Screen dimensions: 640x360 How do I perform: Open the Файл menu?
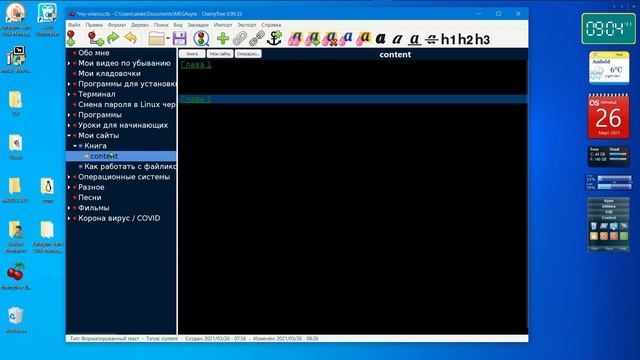click(x=74, y=25)
